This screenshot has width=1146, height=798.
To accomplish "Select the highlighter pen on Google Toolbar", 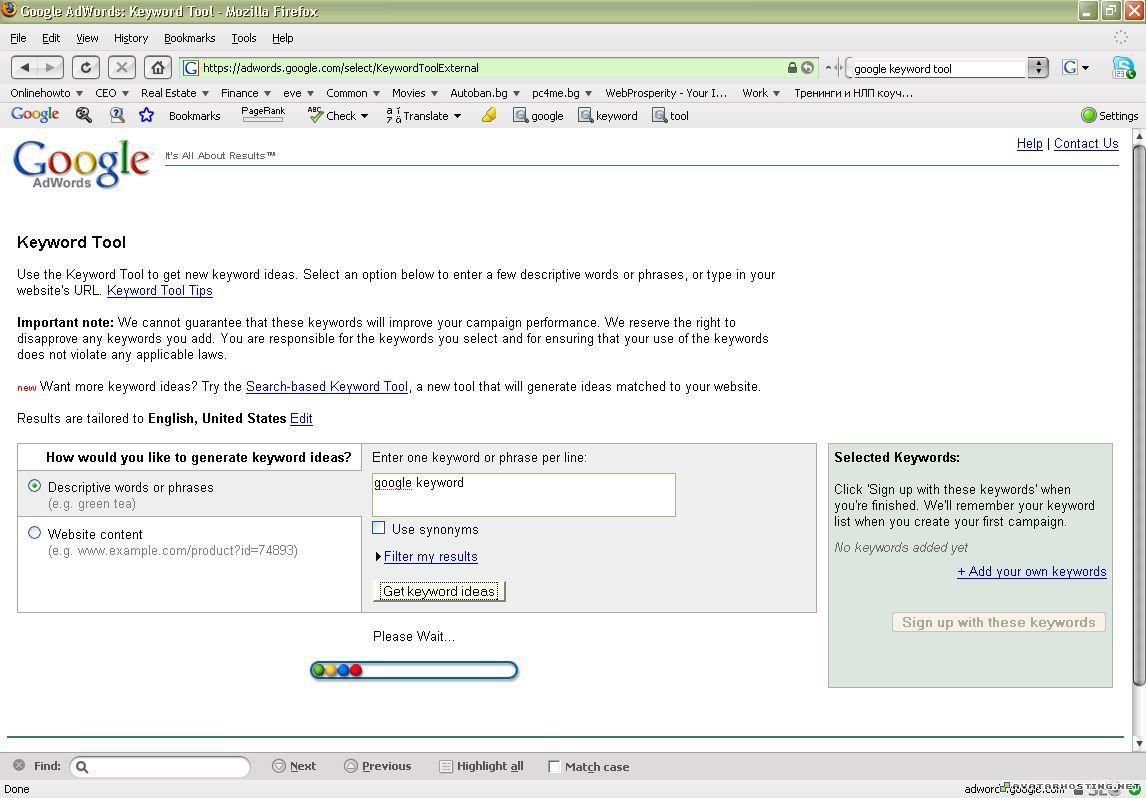I will (x=488, y=115).
